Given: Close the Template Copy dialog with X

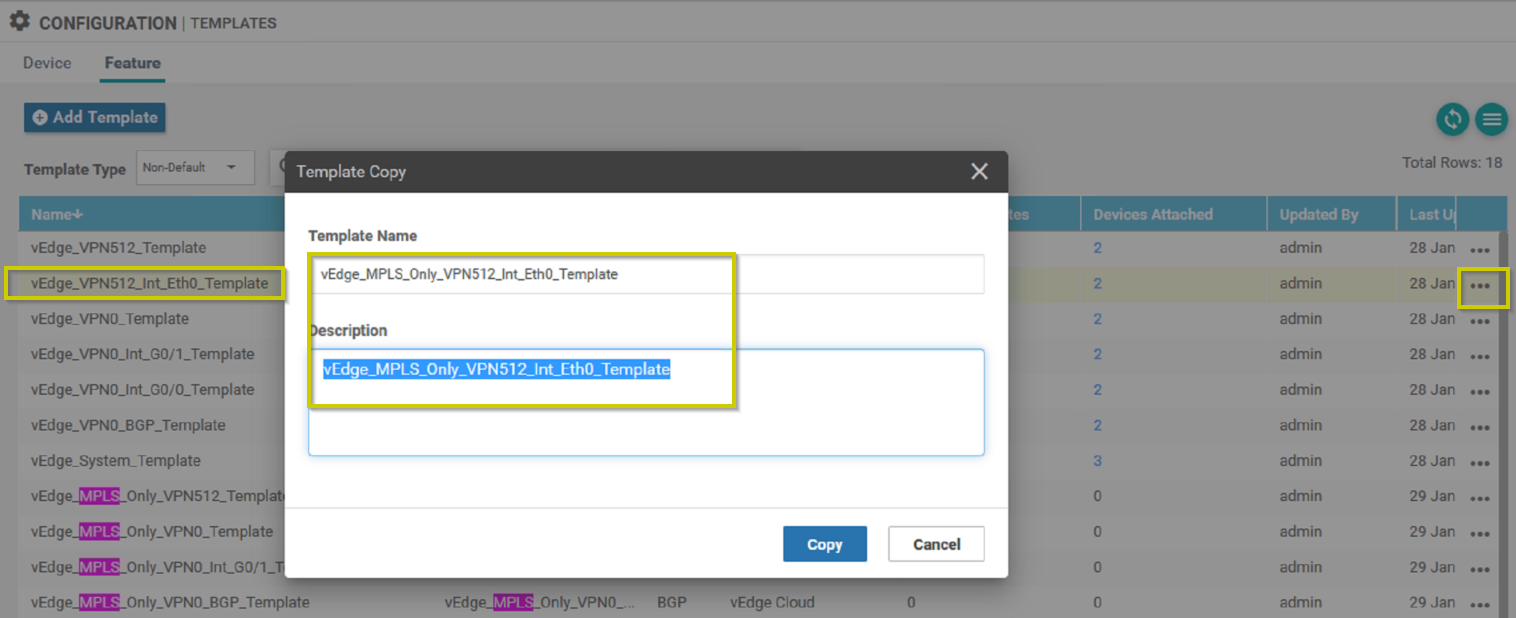Looking at the screenshot, I should click(979, 171).
